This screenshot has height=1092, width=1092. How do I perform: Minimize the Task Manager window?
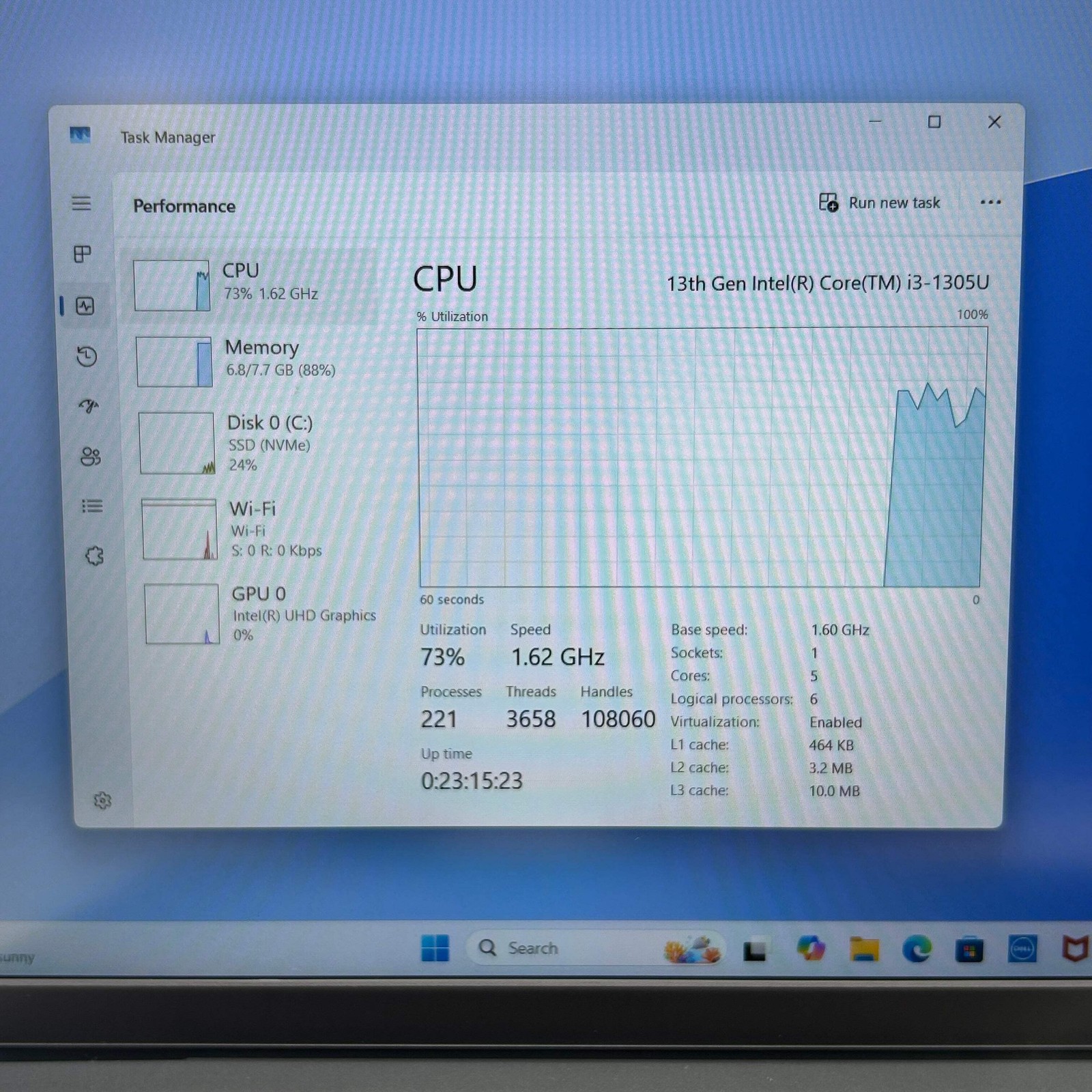pyautogui.click(x=875, y=121)
